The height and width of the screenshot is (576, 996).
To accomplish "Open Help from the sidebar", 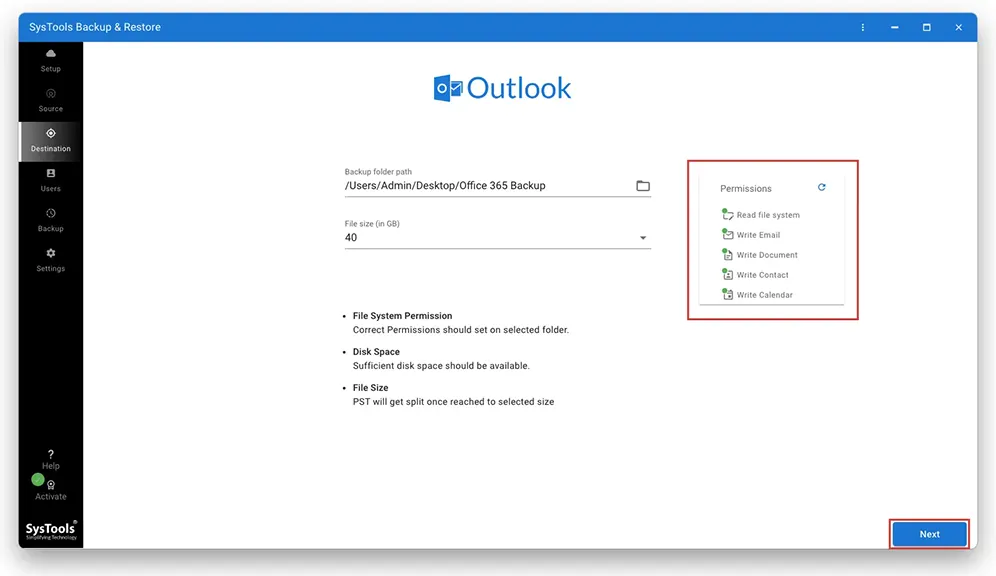I will pyautogui.click(x=51, y=460).
